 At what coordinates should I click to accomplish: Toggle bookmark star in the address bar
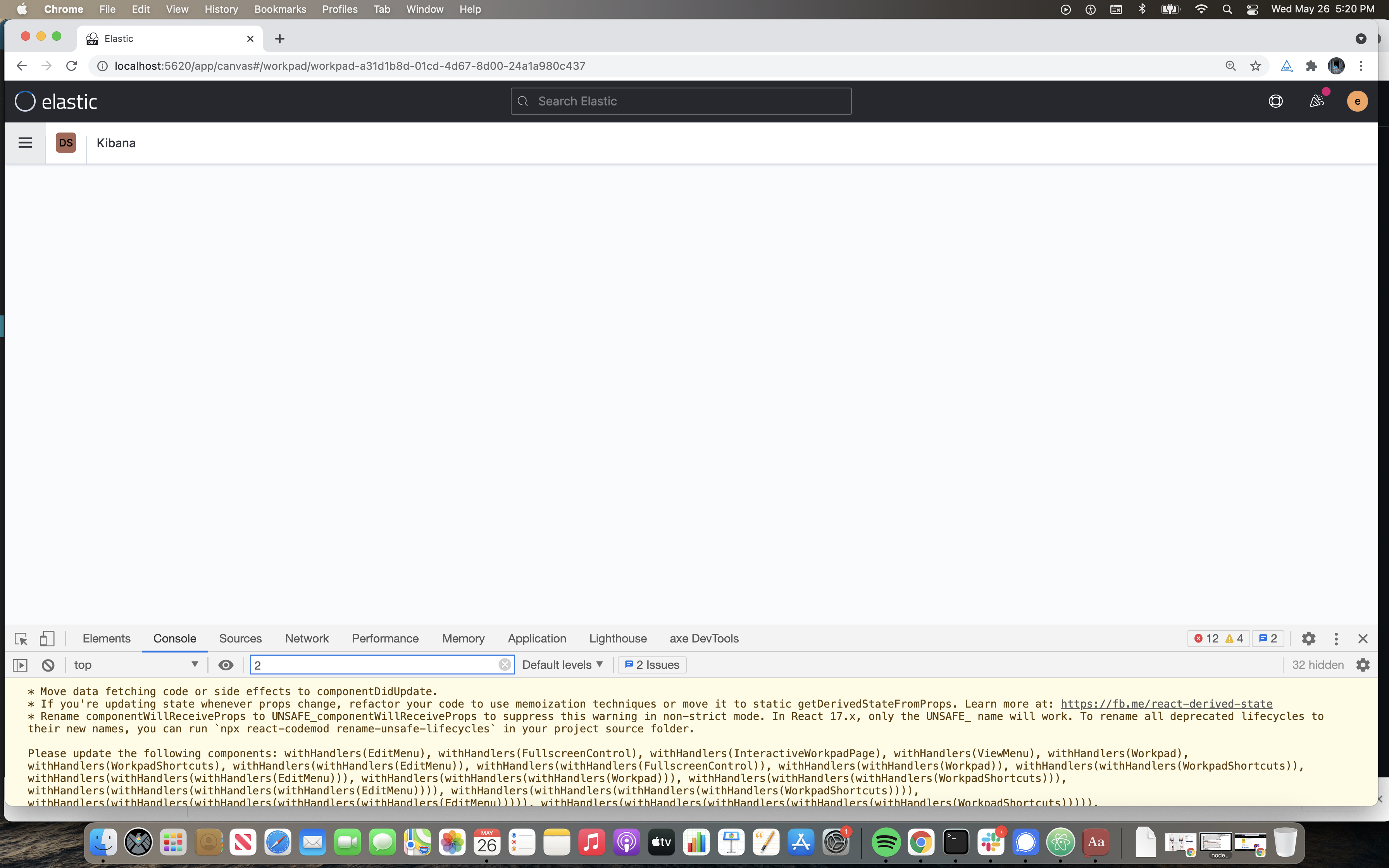pos(1255,65)
